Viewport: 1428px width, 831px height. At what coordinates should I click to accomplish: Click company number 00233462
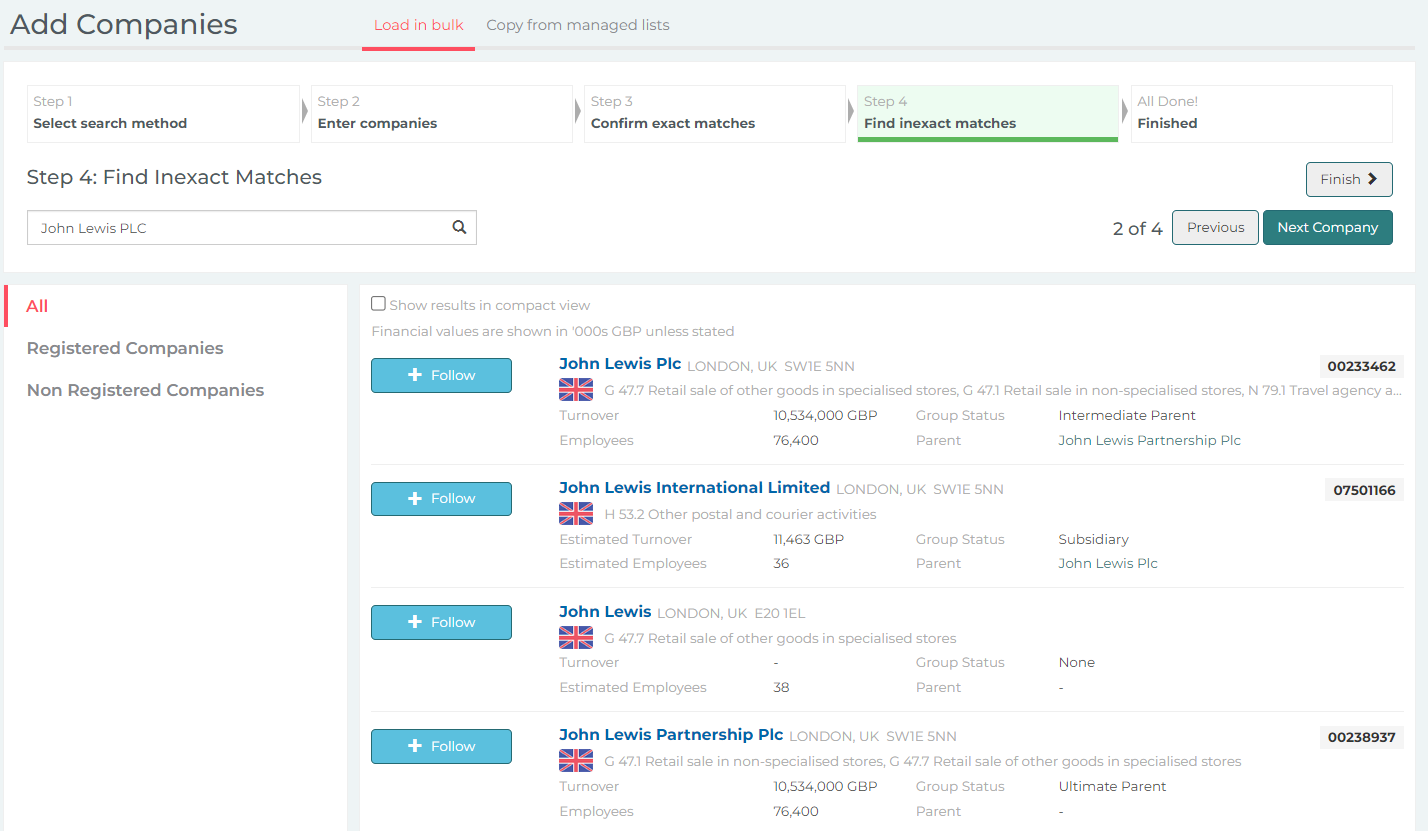[x=1361, y=366]
